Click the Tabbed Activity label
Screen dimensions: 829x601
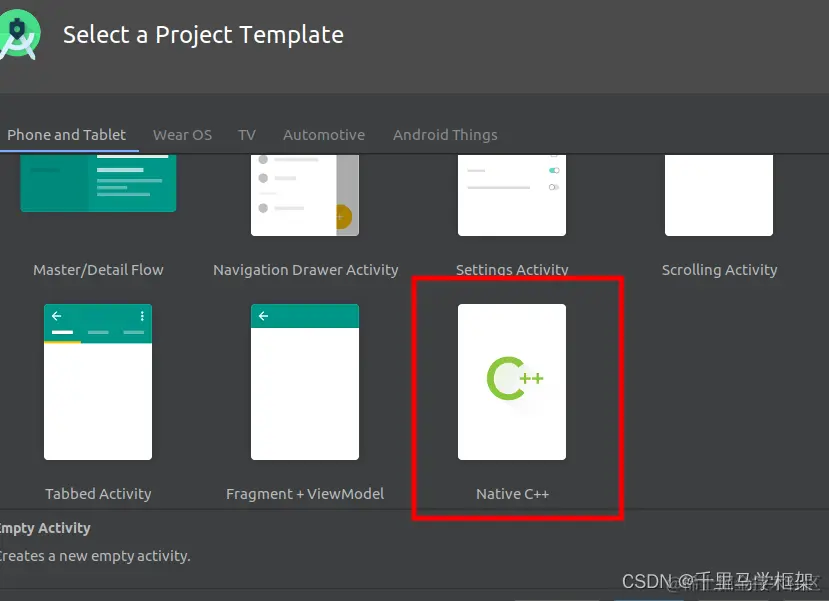[x=98, y=494]
